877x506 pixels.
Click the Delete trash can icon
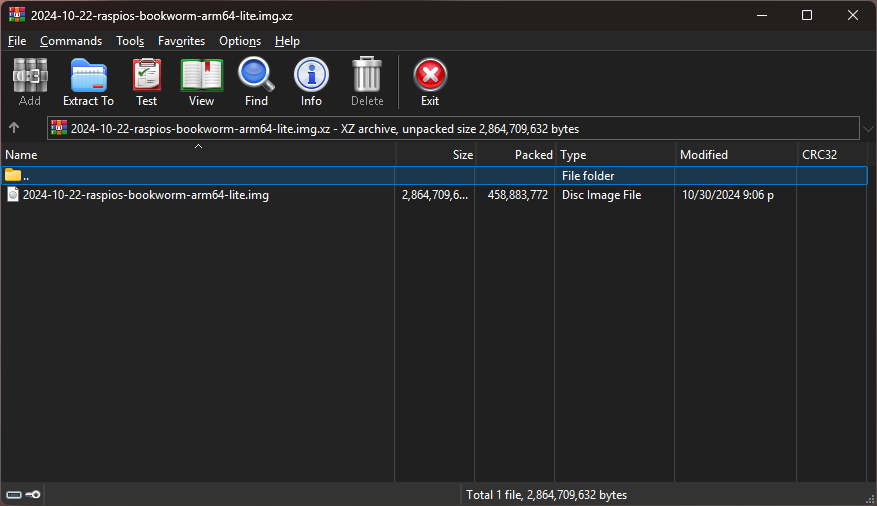[x=367, y=75]
